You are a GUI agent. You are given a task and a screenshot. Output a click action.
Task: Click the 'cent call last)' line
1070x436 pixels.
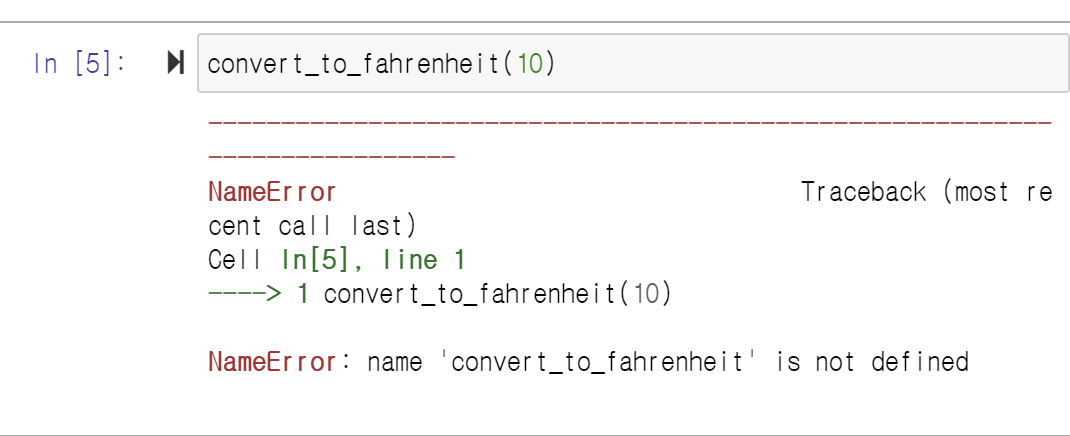(312, 226)
